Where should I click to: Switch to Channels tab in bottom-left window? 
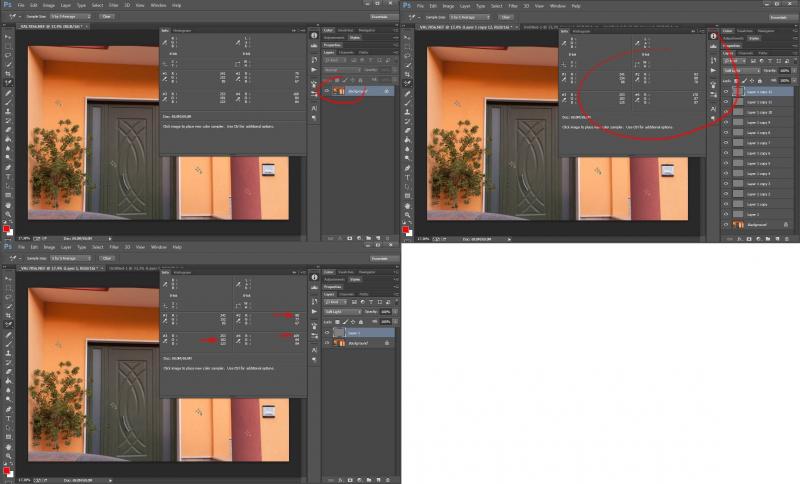point(346,294)
